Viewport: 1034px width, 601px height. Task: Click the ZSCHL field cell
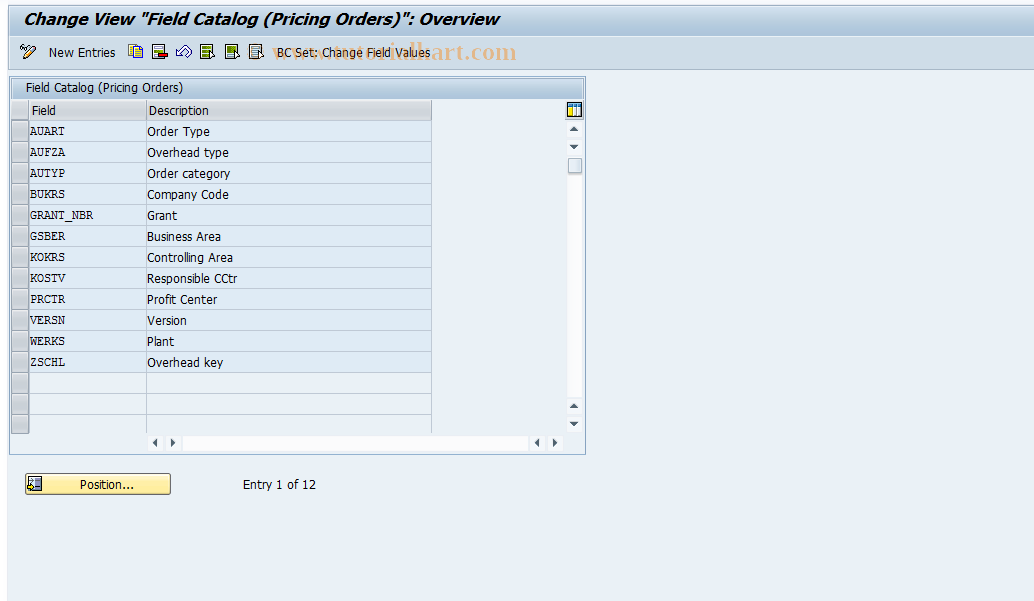point(87,362)
